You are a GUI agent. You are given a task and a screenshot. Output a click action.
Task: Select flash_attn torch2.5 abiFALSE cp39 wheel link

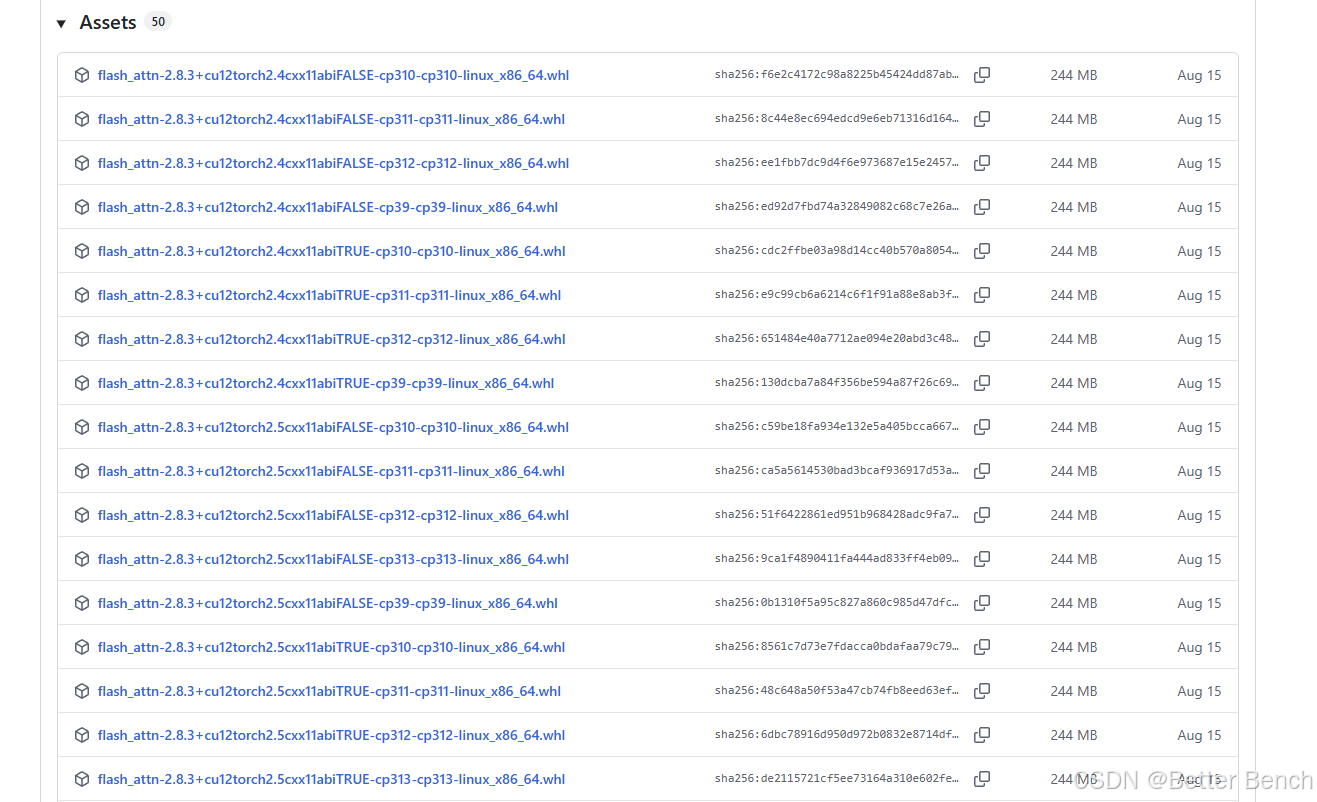[328, 603]
